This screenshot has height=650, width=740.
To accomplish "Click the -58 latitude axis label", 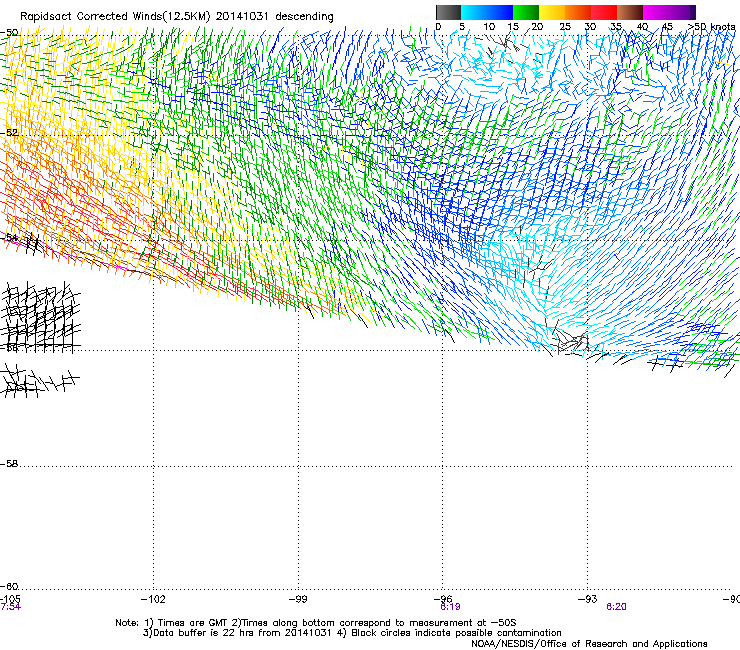I will pyautogui.click(x=9, y=464).
